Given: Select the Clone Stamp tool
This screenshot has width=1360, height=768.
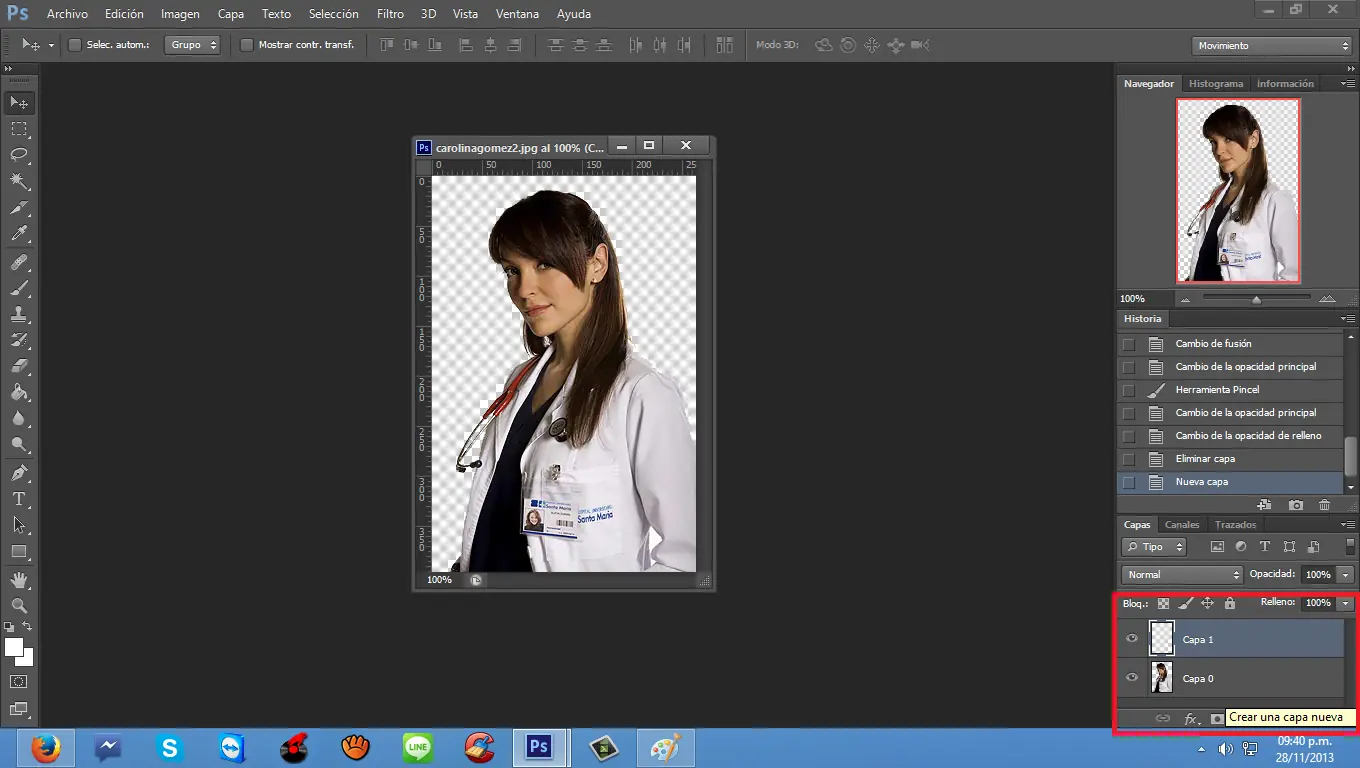Looking at the screenshot, I should [x=19, y=314].
